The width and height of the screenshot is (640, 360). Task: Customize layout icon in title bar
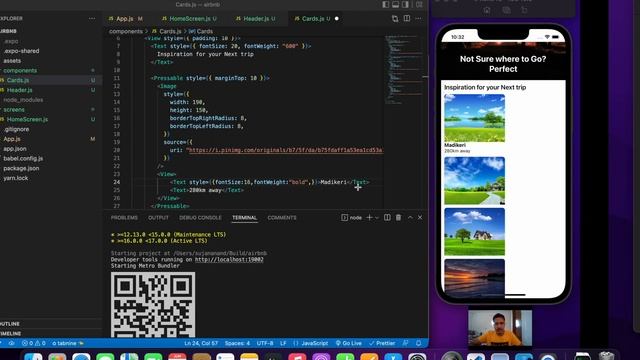tap(419, 4)
